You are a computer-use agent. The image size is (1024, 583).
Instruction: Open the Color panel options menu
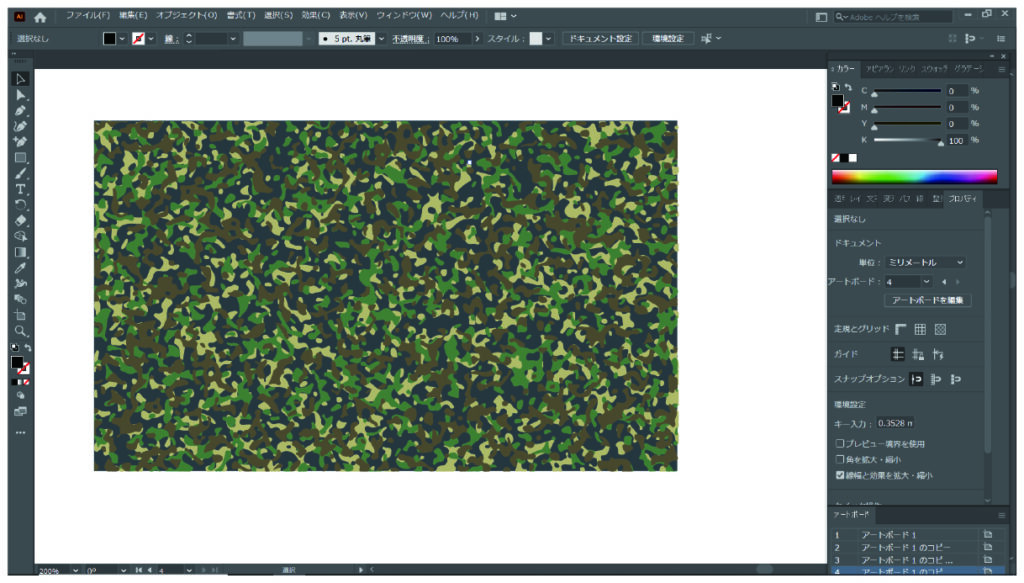click(x=1002, y=69)
